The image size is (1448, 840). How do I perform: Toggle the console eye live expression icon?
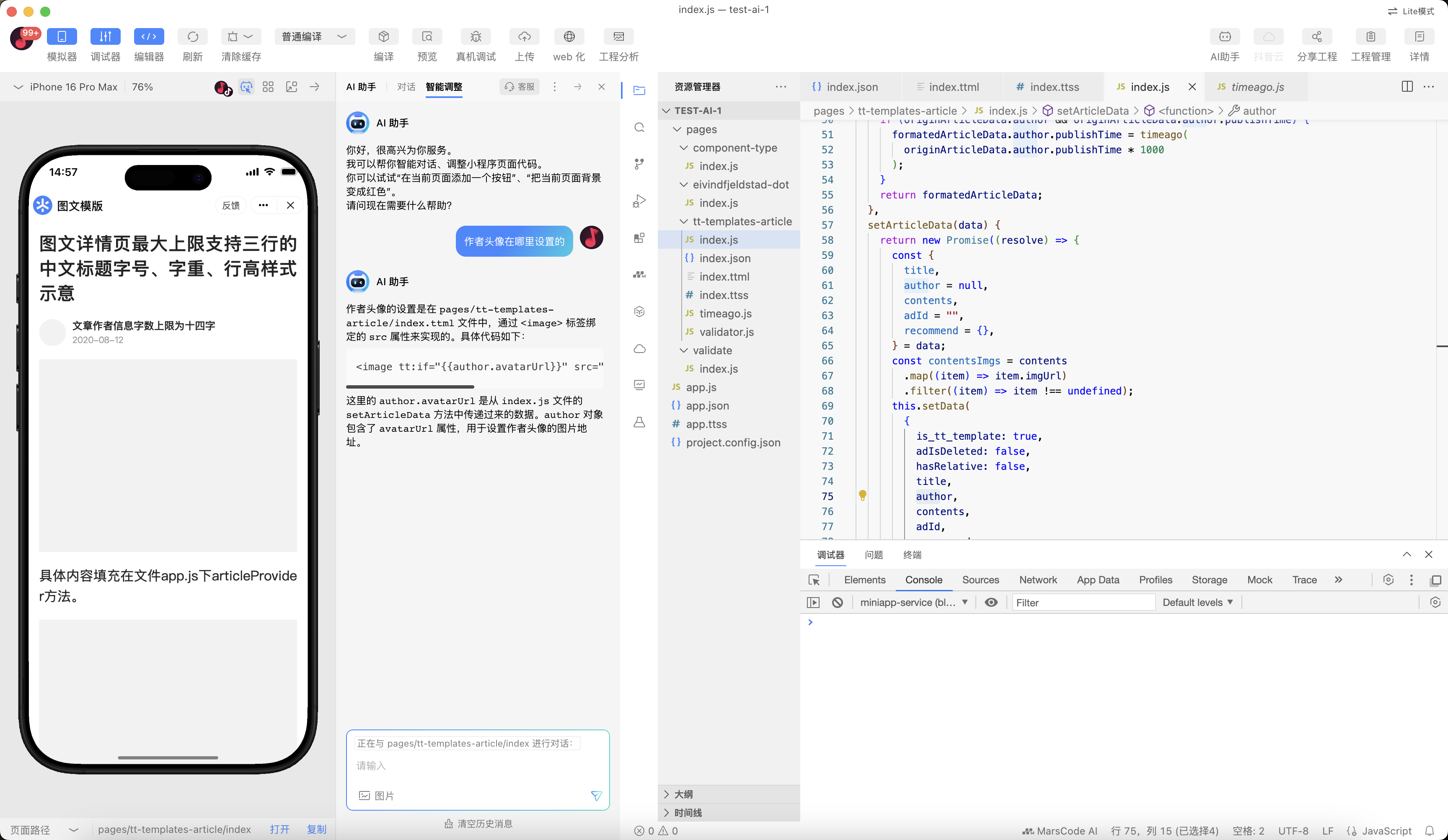click(991, 602)
